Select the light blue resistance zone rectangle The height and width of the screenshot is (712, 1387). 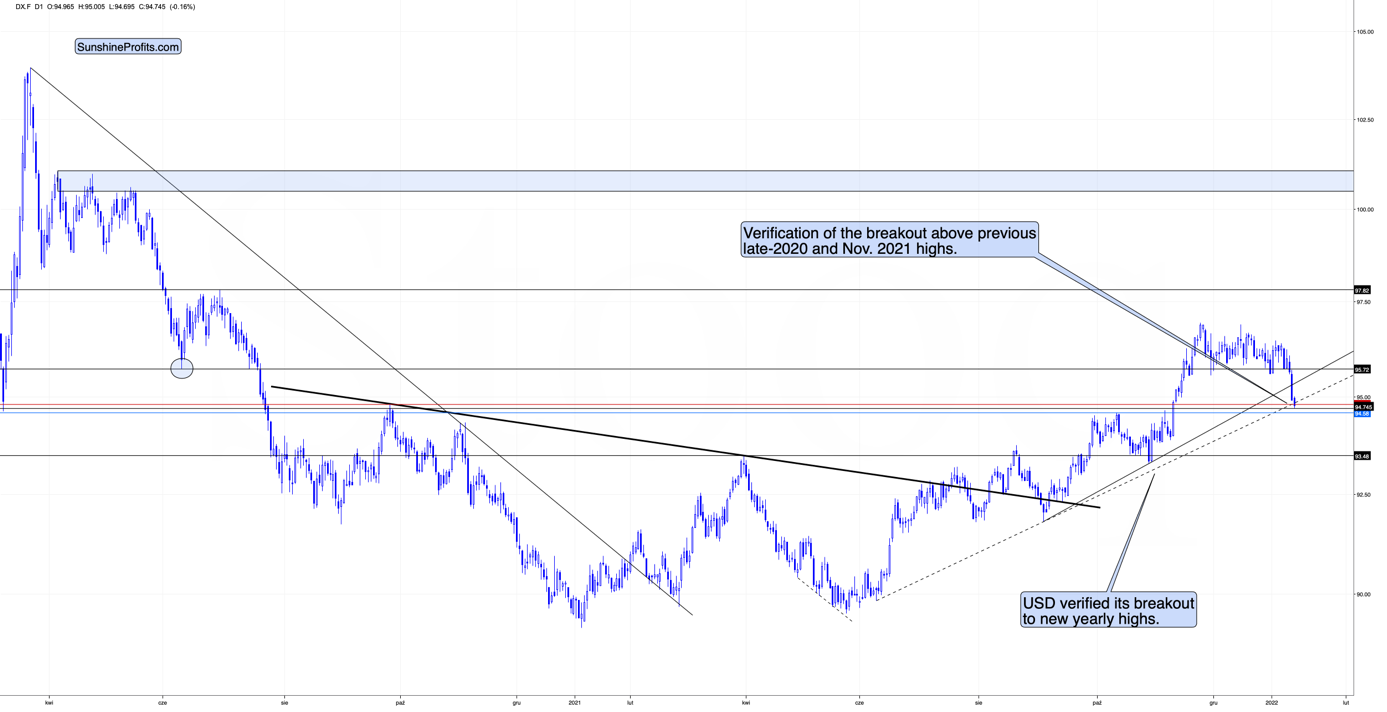click(x=705, y=181)
